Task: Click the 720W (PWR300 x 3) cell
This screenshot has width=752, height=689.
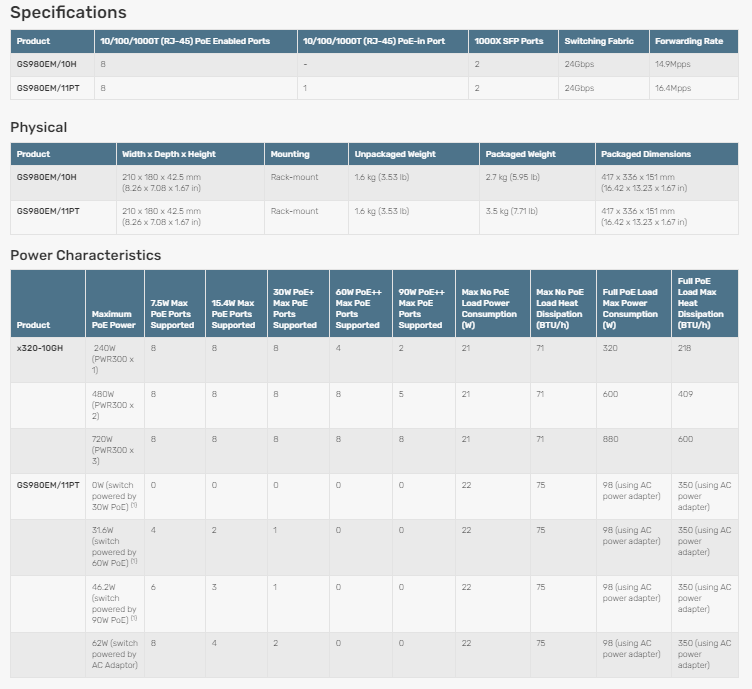Action: coord(113,451)
